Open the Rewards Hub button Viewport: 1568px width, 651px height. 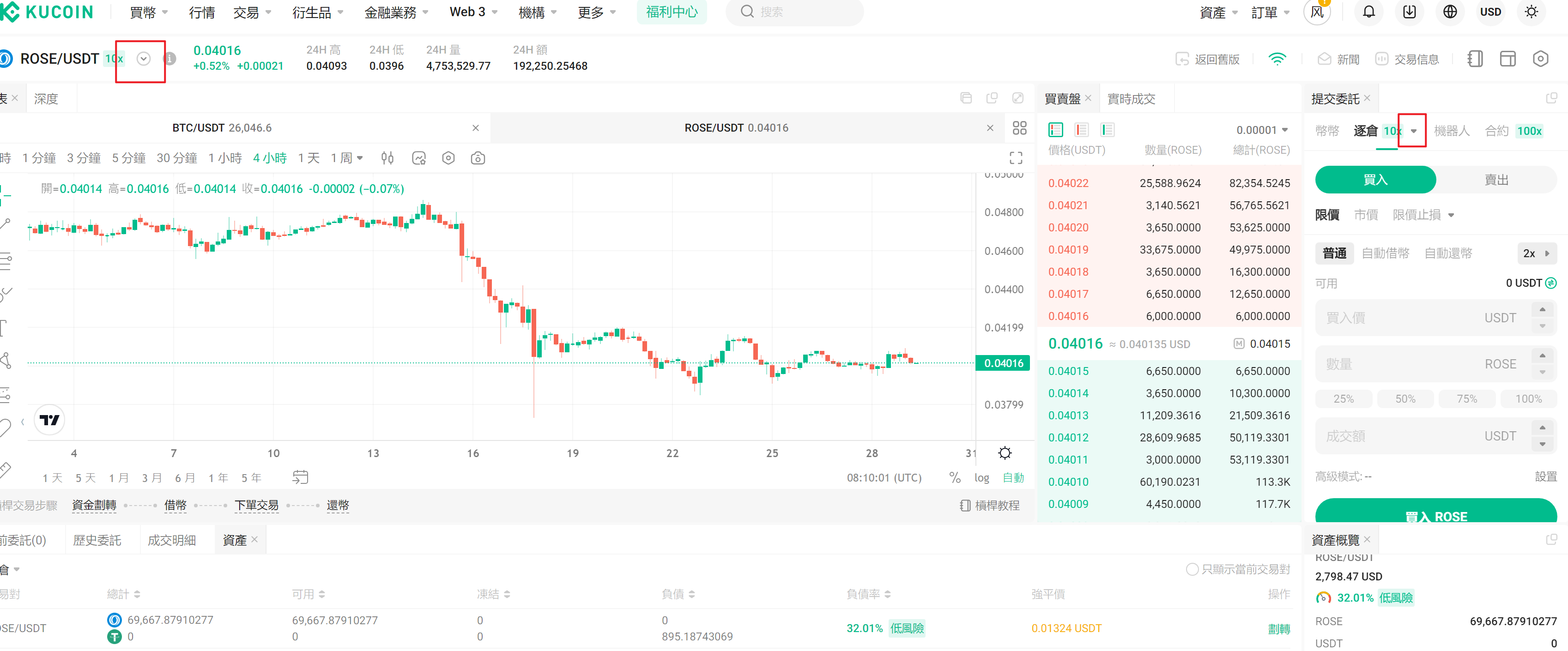672,12
